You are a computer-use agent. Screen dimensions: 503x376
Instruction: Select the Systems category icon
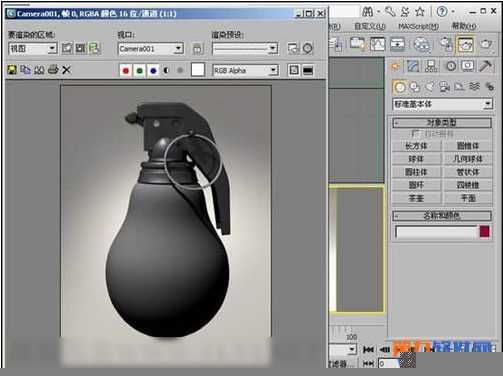(489, 87)
